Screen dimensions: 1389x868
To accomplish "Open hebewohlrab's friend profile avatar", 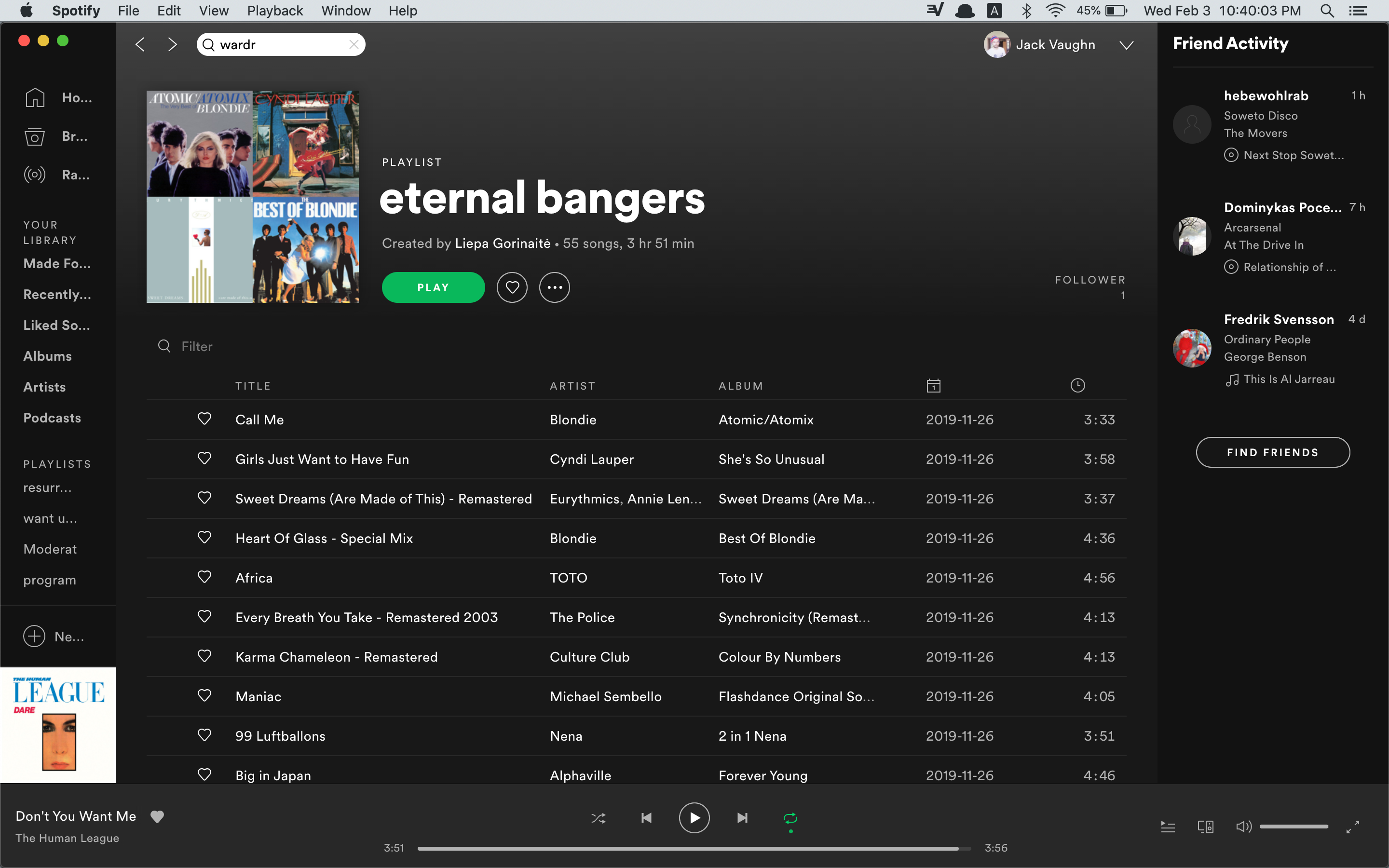I will pyautogui.click(x=1192, y=124).
